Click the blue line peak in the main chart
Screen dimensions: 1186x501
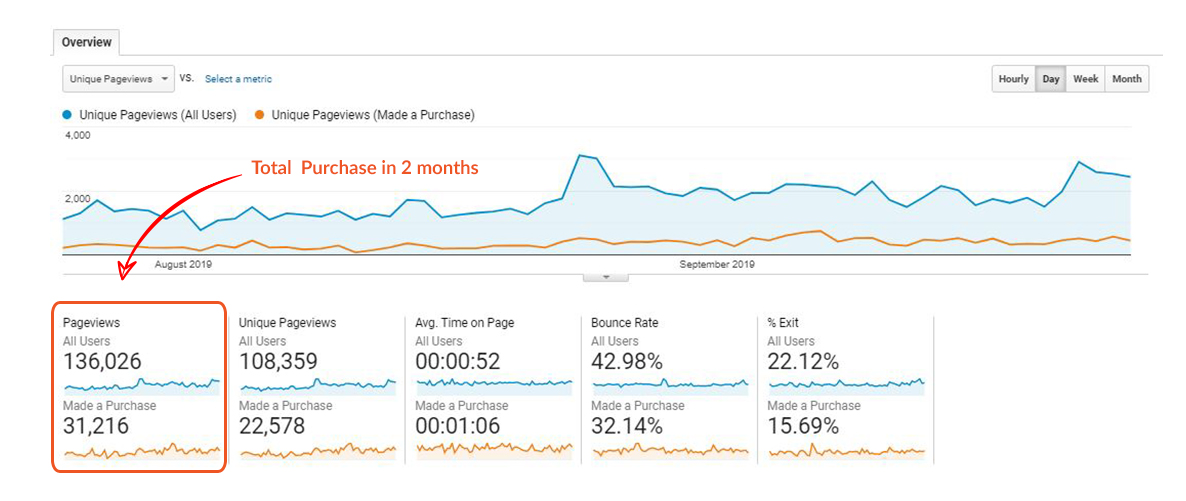(x=579, y=156)
